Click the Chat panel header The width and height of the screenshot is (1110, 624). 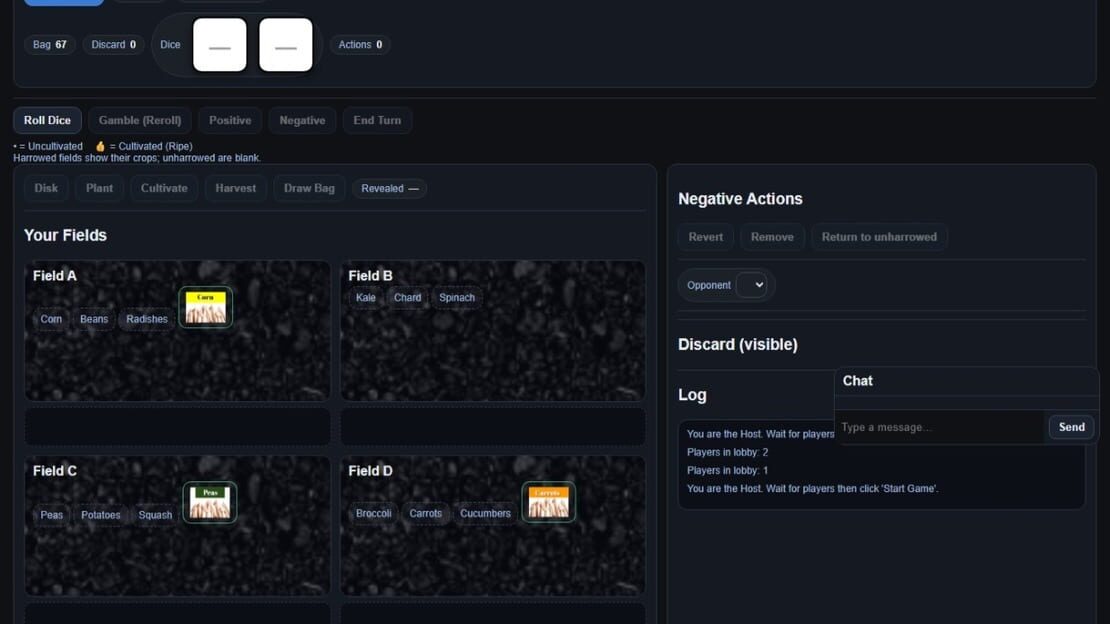pos(966,381)
